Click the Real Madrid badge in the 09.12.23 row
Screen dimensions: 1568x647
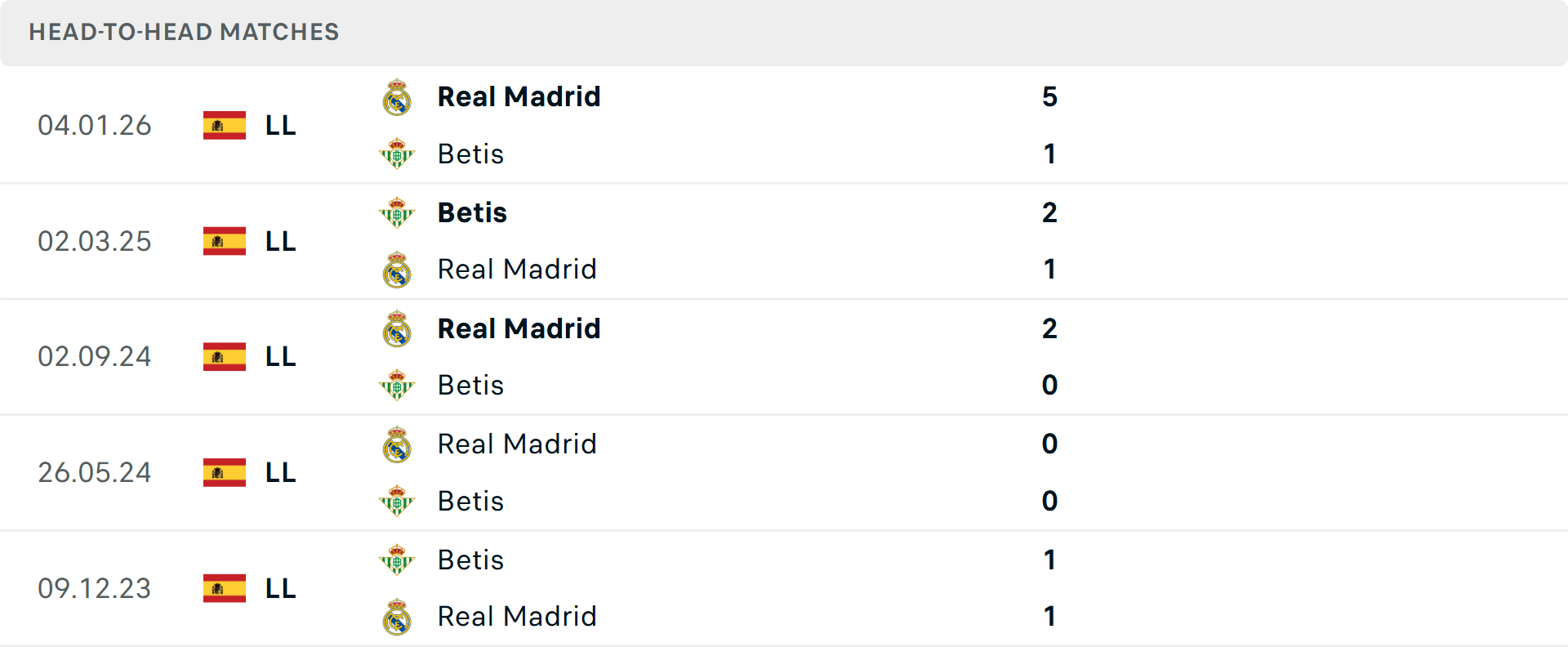tap(397, 617)
